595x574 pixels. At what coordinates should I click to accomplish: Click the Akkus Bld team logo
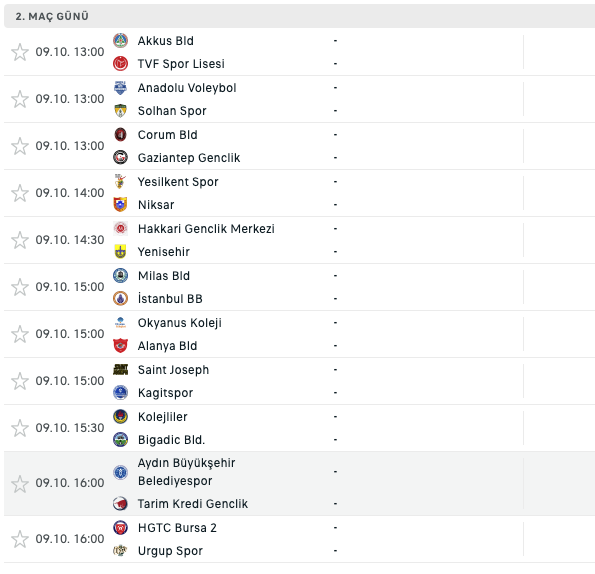click(x=120, y=41)
